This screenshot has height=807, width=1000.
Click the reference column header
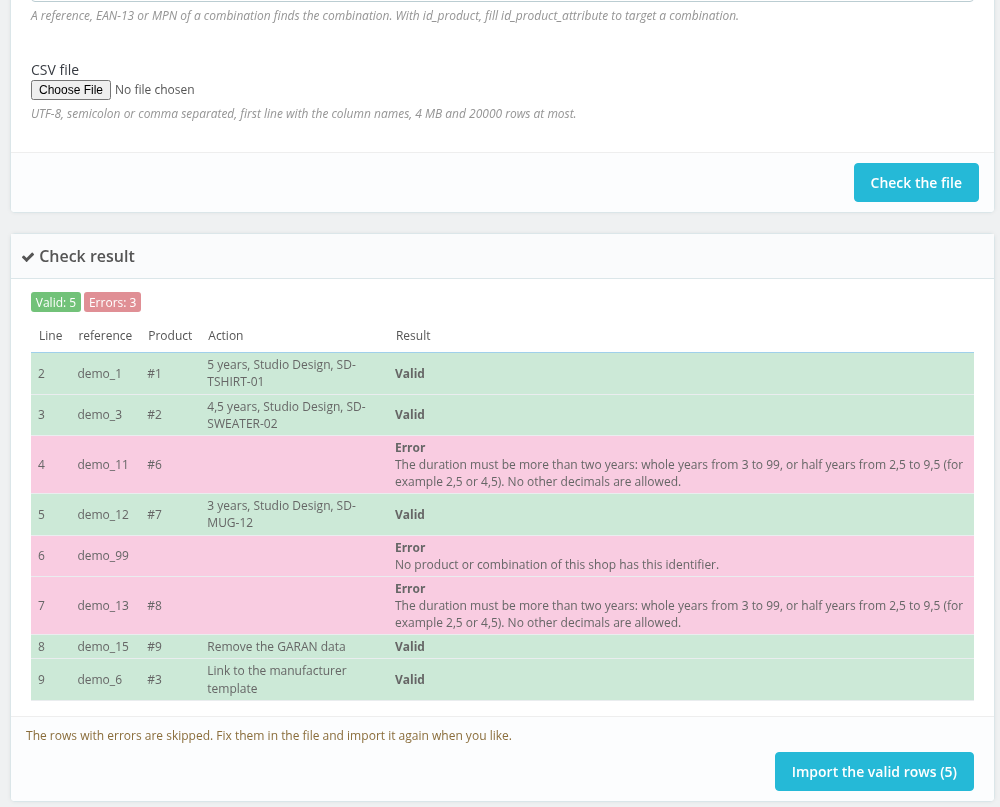point(105,336)
